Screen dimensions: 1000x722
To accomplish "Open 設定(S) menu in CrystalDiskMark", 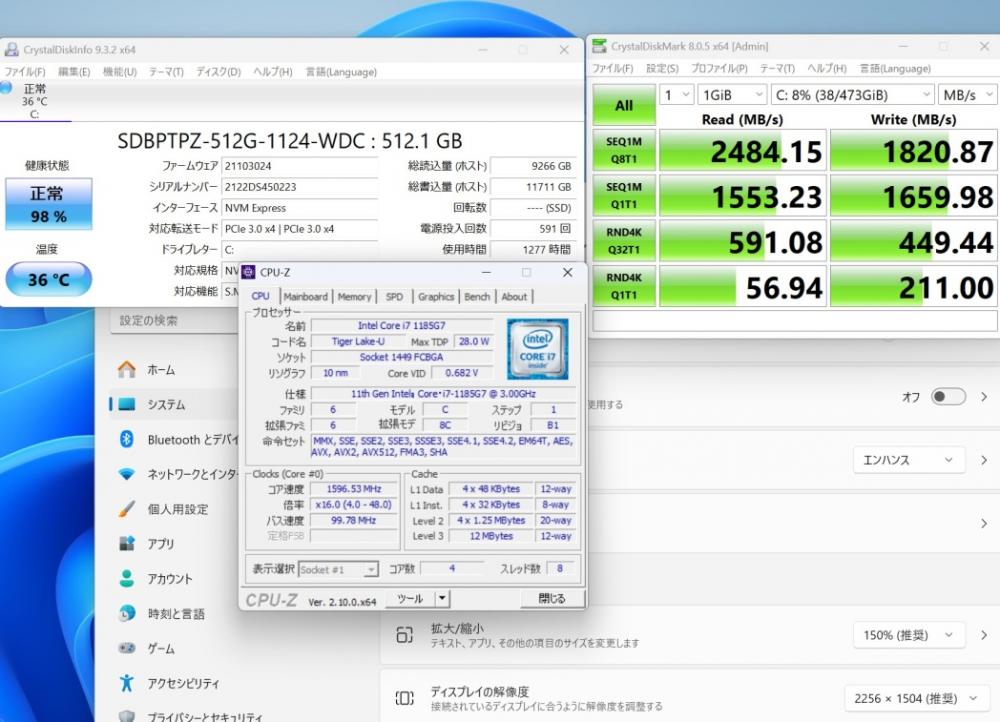I will click(662, 68).
